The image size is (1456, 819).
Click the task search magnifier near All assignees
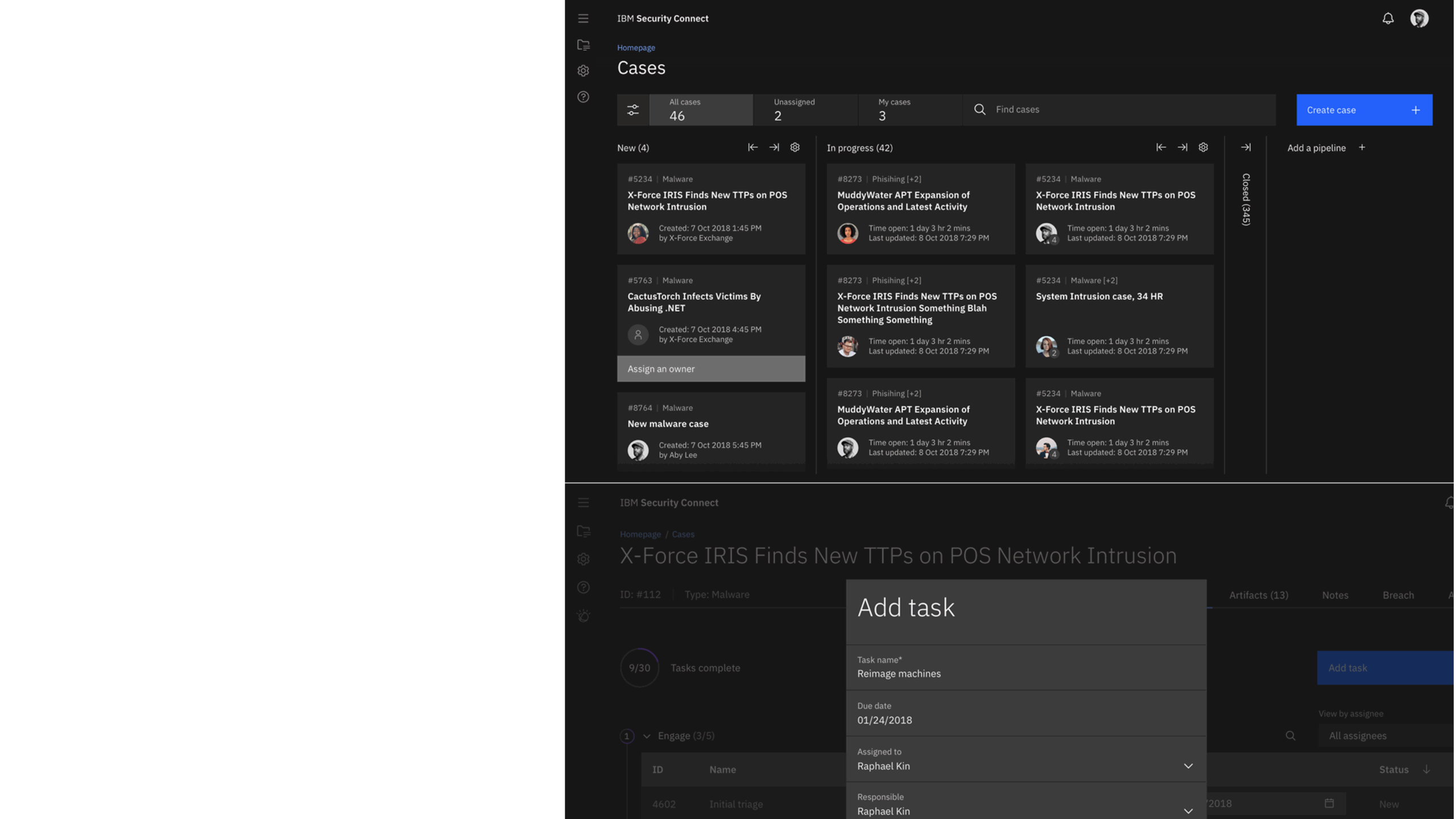point(1290,735)
